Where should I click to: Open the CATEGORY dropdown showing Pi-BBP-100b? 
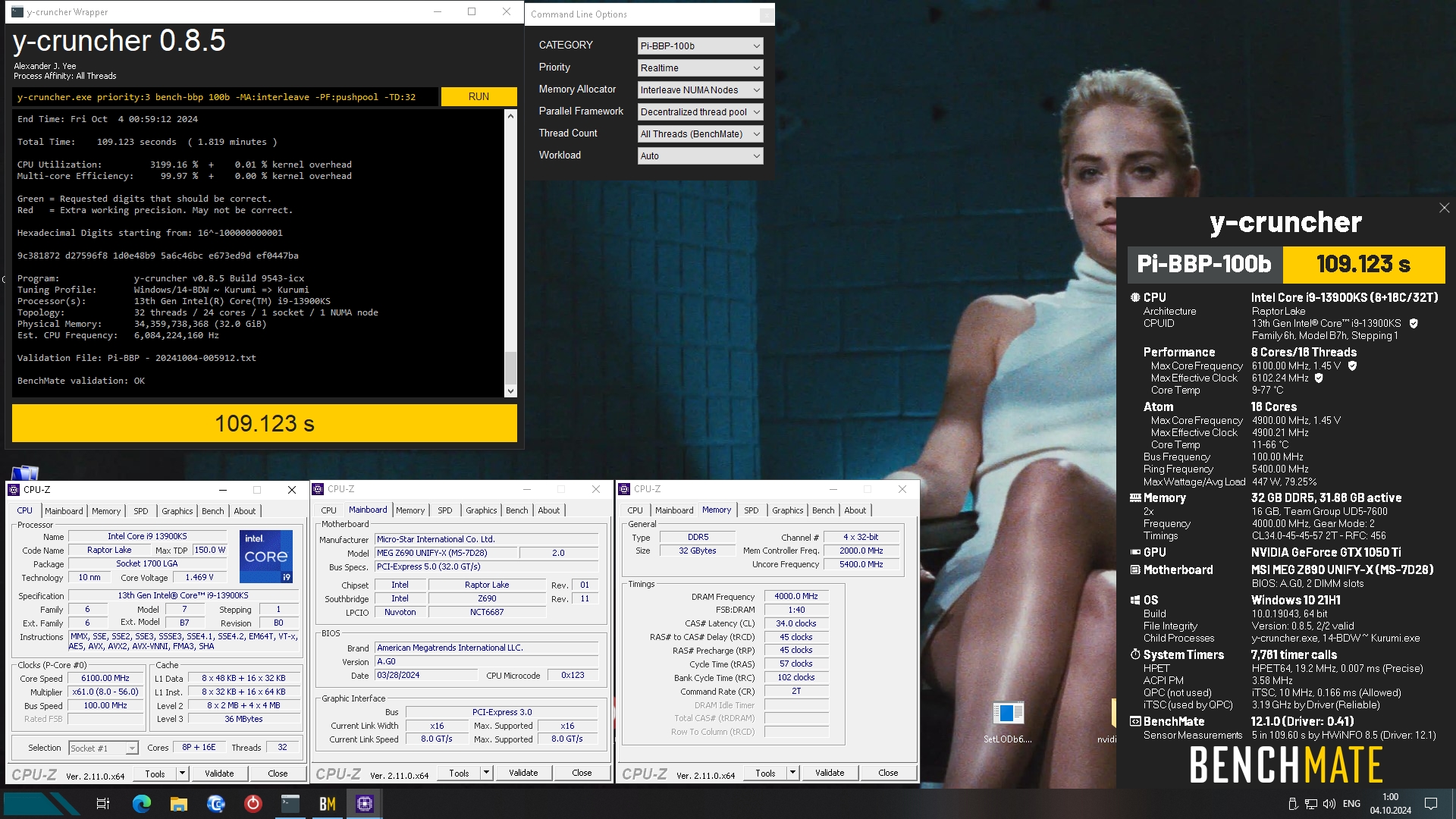point(700,46)
